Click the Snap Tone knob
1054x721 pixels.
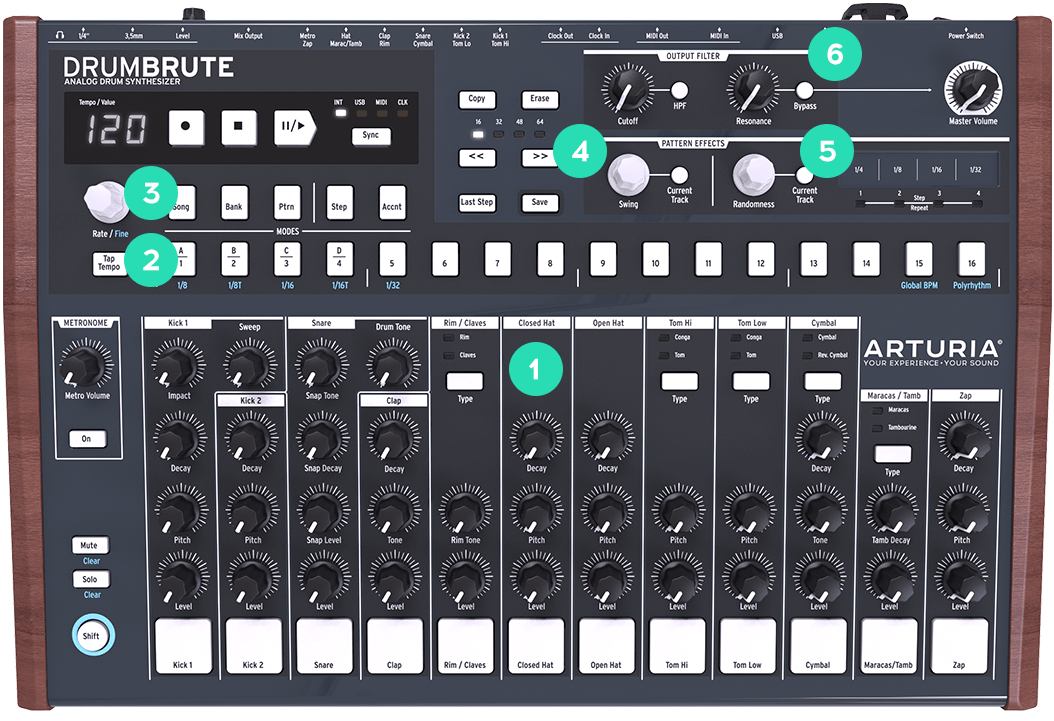[x=322, y=364]
